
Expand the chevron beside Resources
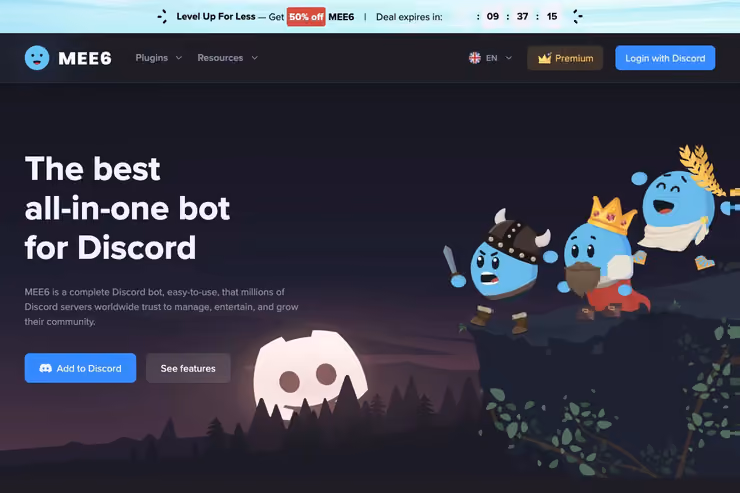(x=255, y=58)
